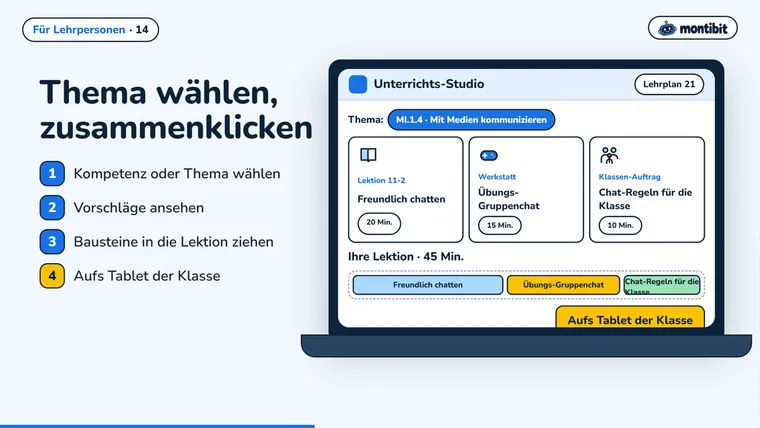Click the Klassen-Auftrag label
Viewport: 760px width, 428px height.
[x=630, y=177]
